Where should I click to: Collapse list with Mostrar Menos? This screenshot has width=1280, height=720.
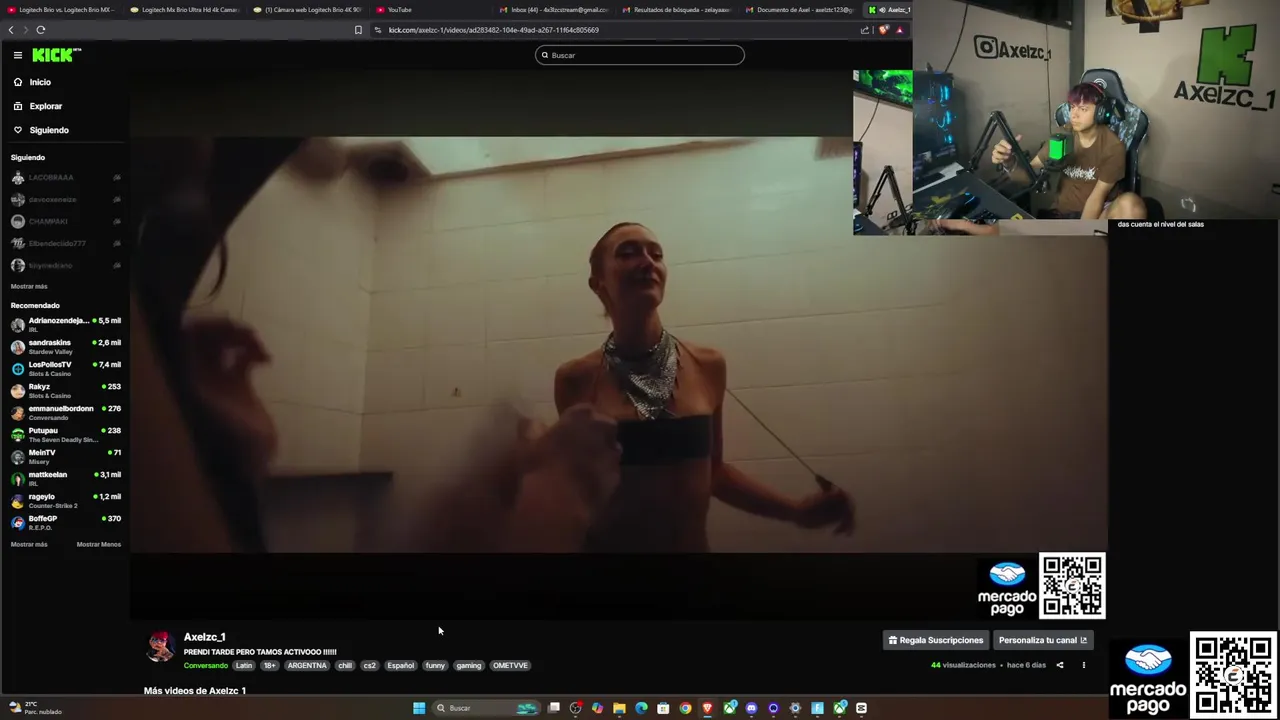99,544
